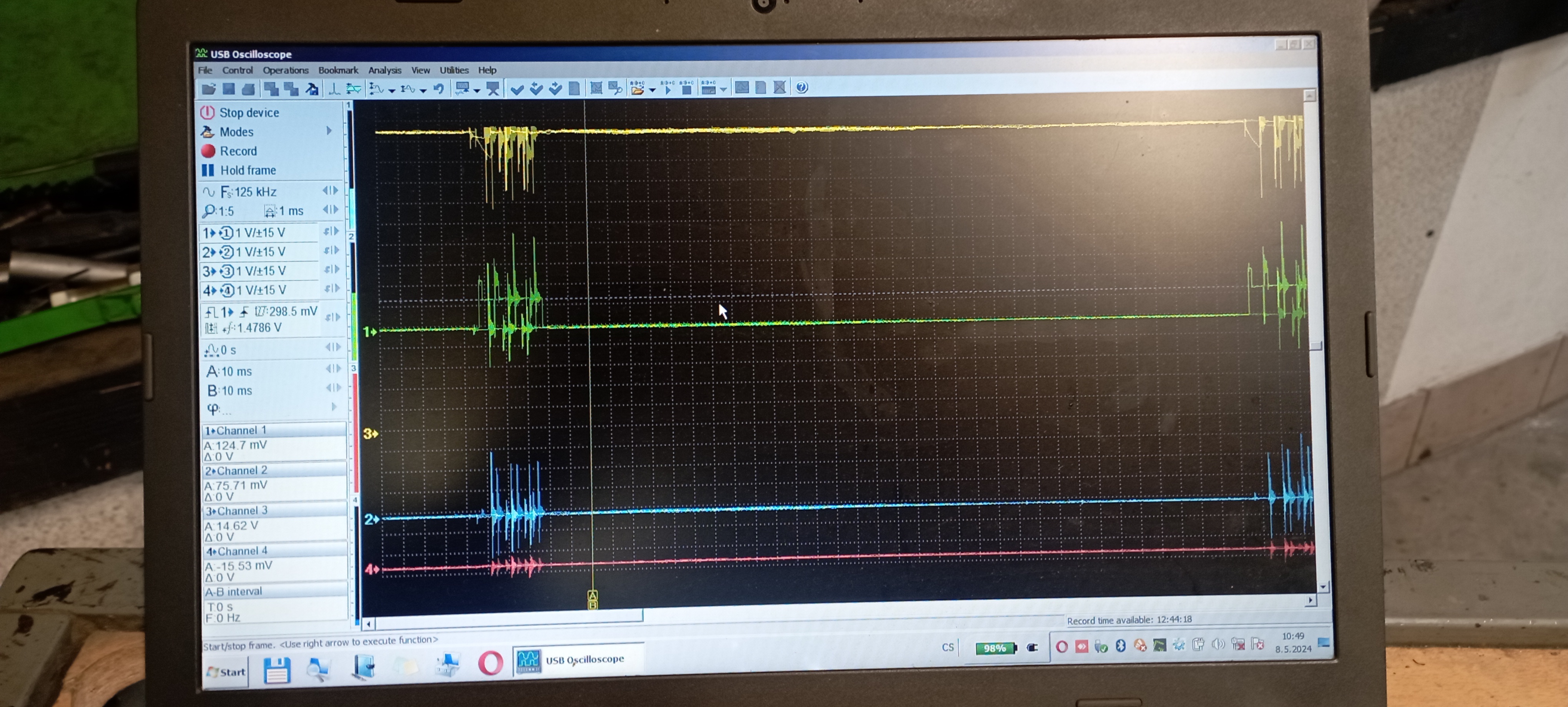Click the open file folder toolbar icon
1568x707 pixels.
[x=208, y=89]
